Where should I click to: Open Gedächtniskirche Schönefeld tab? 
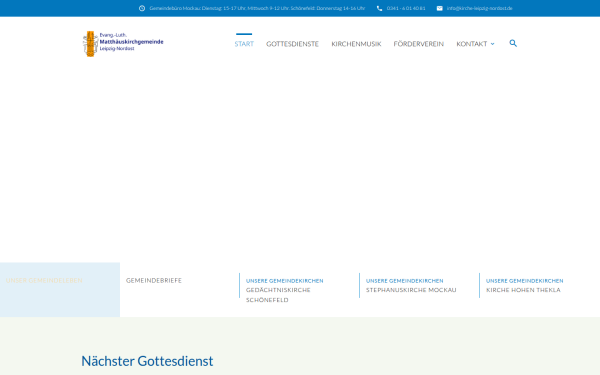pyautogui.click(x=300, y=290)
